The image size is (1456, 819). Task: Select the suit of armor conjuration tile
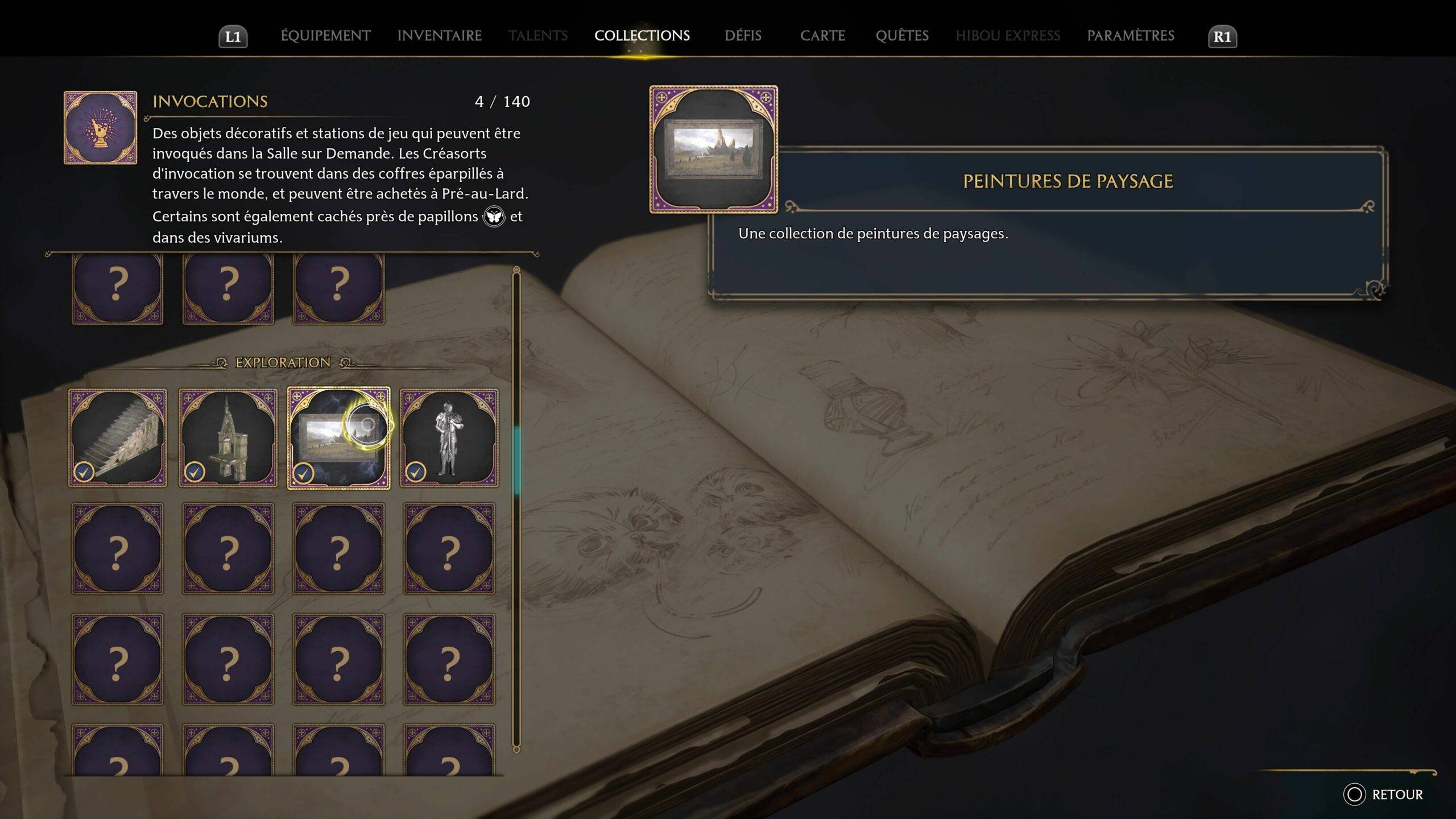[x=449, y=437]
